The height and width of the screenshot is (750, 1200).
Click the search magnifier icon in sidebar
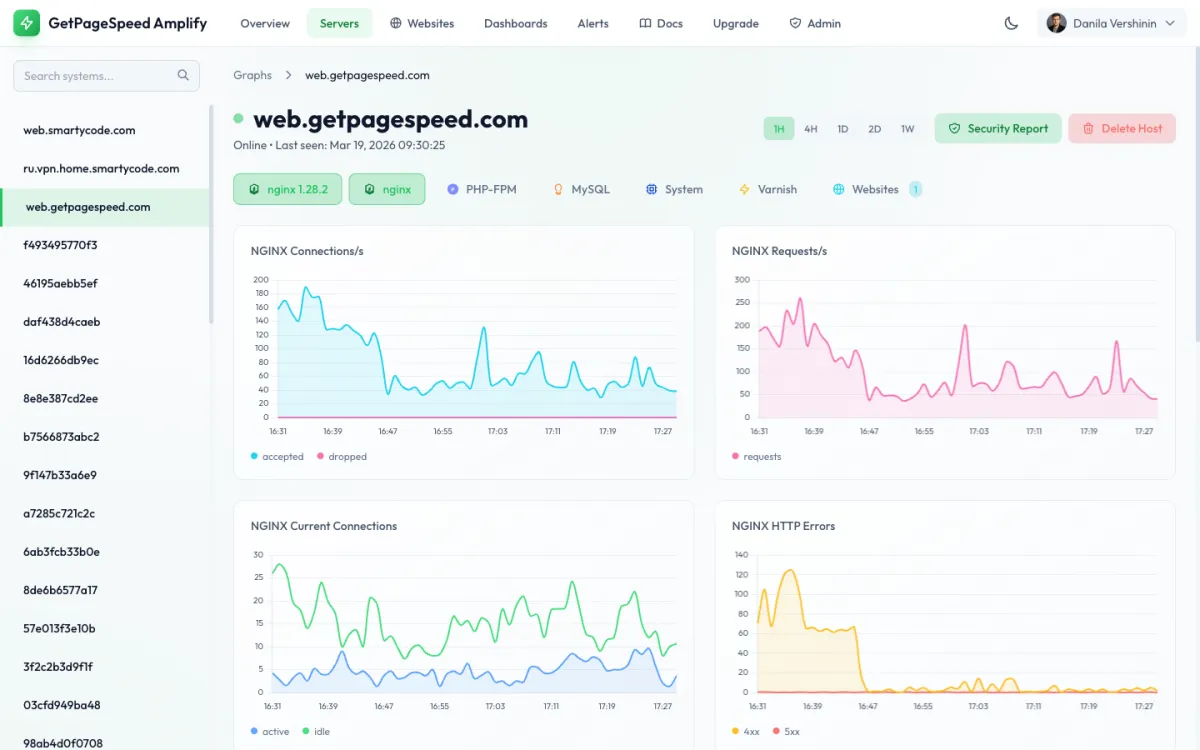(183, 75)
